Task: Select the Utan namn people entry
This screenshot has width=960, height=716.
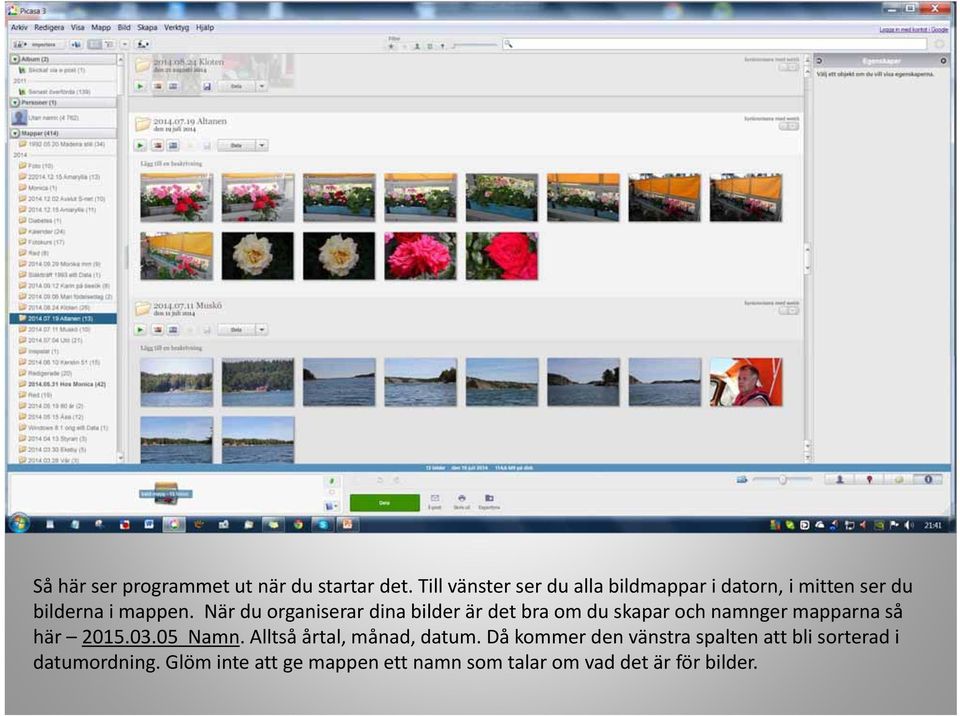Action: pos(53,118)
